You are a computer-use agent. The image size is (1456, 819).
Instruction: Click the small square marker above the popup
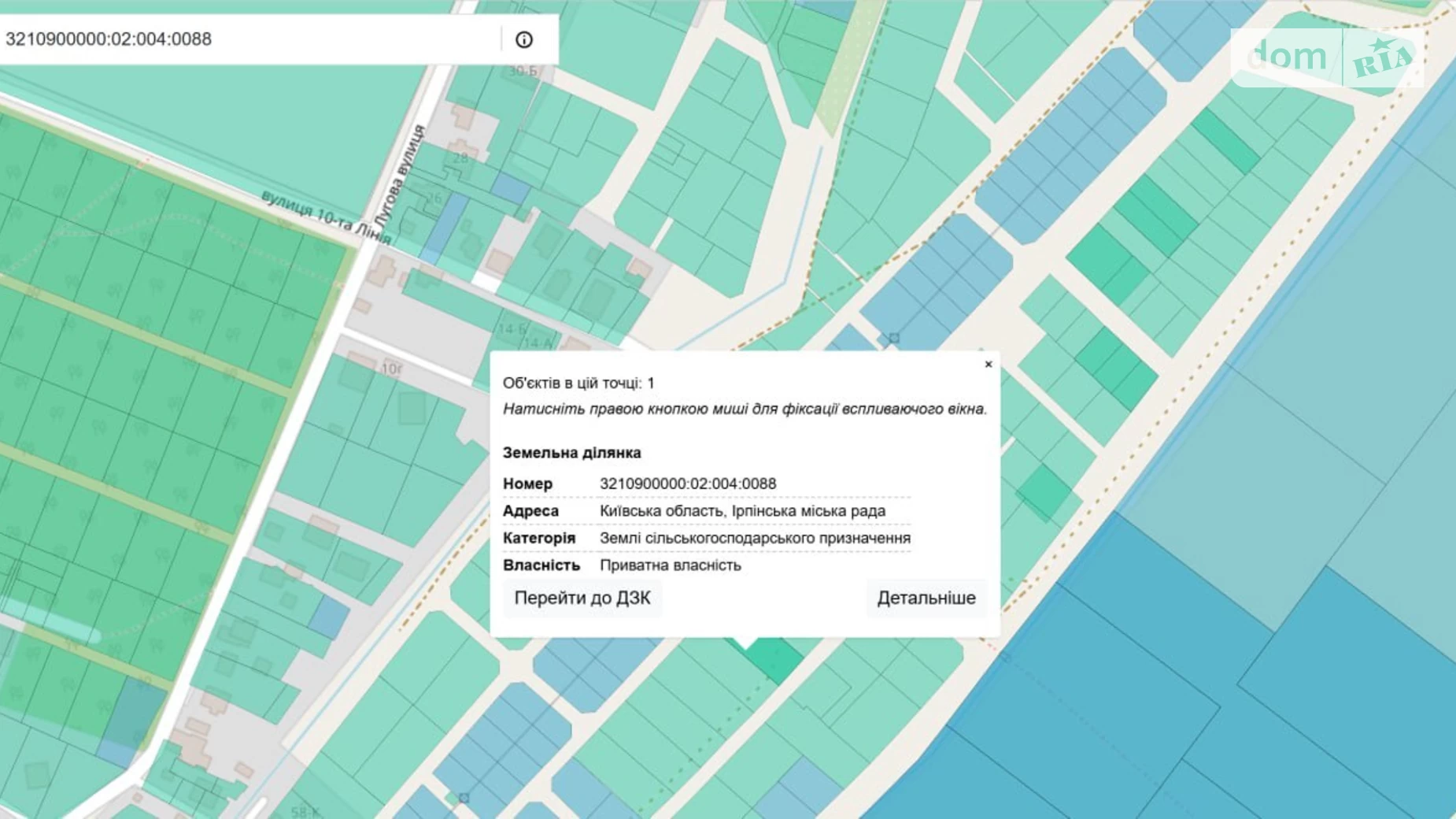[893, 338]
